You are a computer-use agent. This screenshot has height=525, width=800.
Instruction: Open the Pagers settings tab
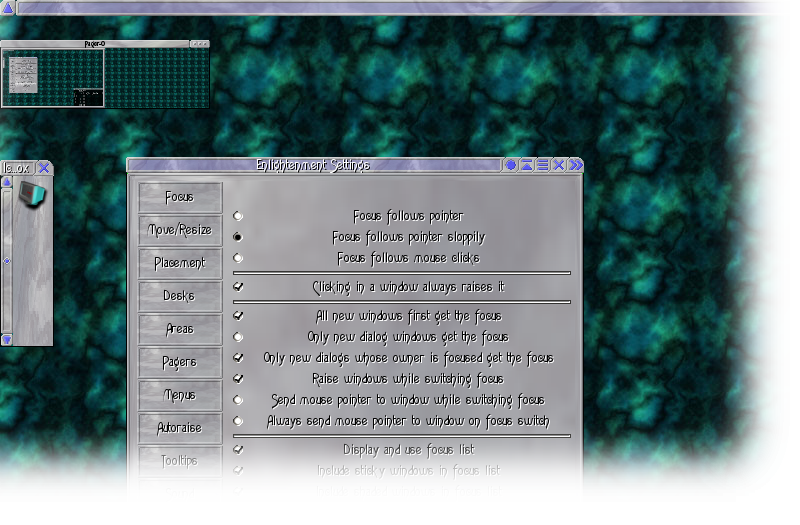pos(180,362)
